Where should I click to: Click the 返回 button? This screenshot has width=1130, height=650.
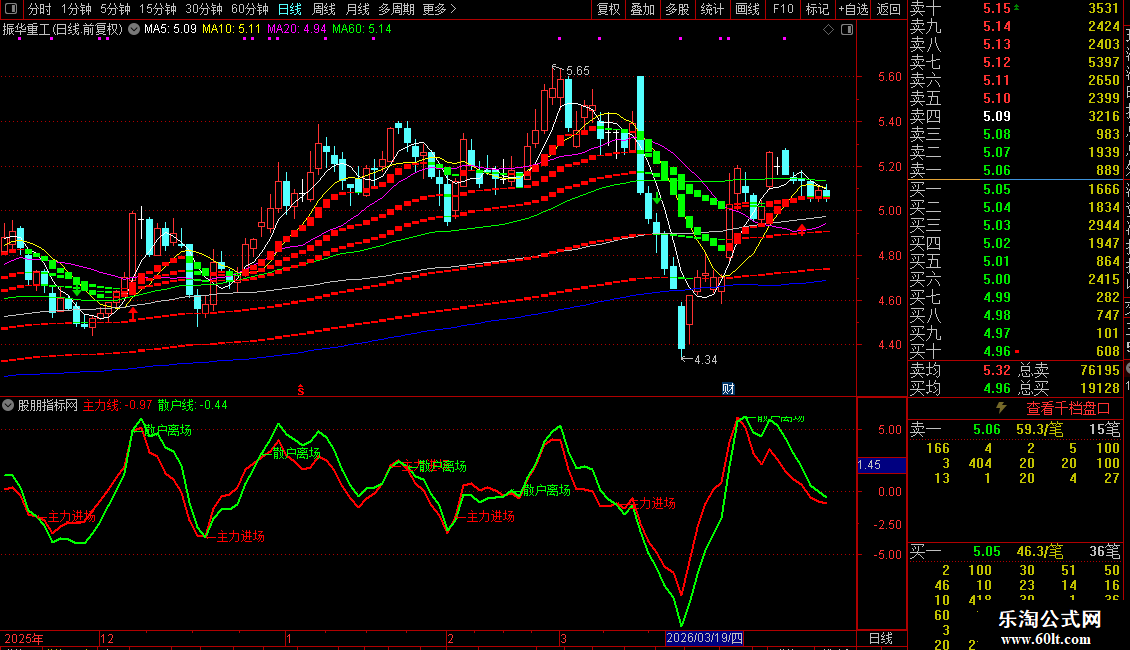point(889,9)
